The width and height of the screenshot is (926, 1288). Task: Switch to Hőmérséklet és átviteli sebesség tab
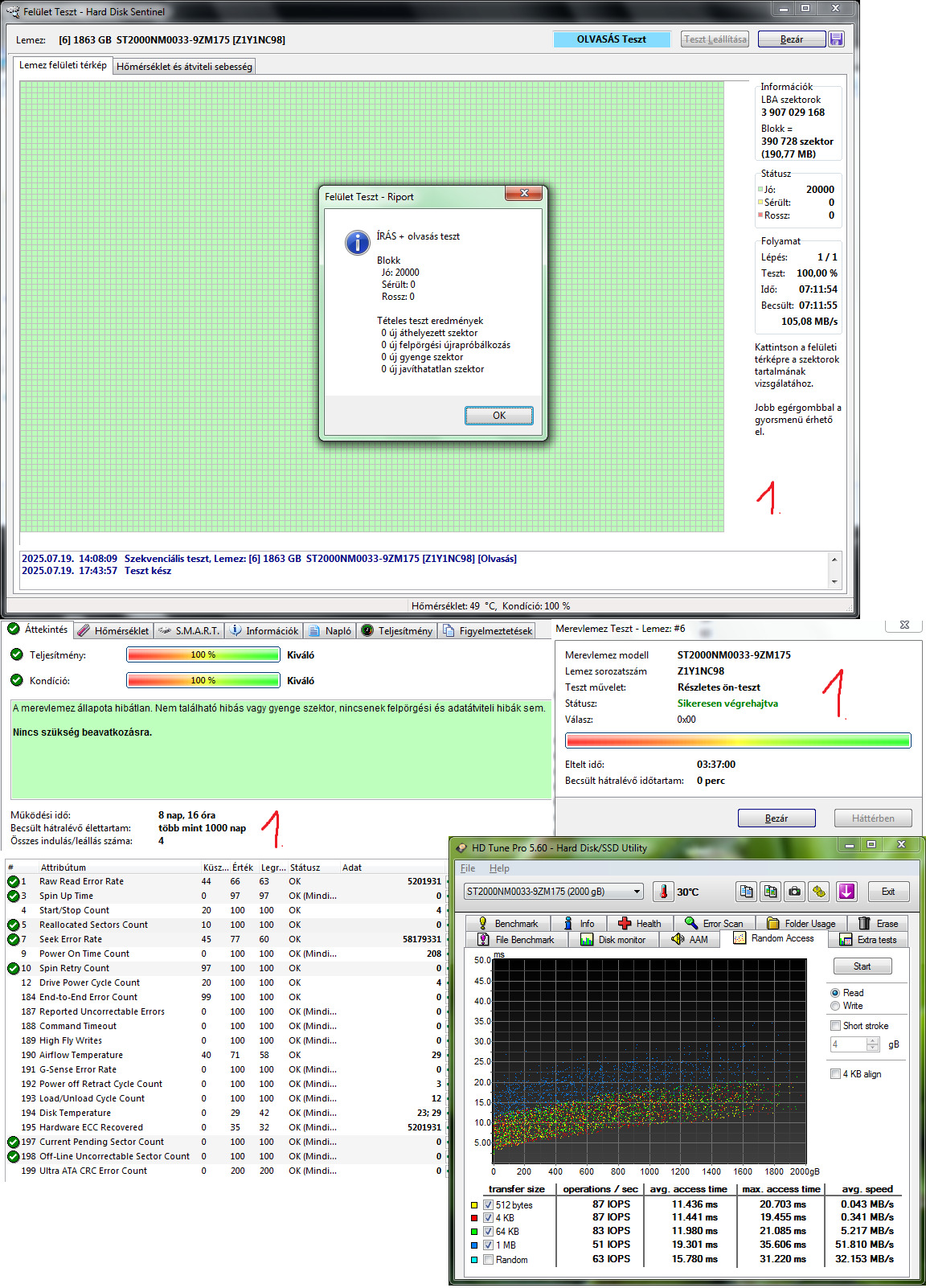click(184, 67)
